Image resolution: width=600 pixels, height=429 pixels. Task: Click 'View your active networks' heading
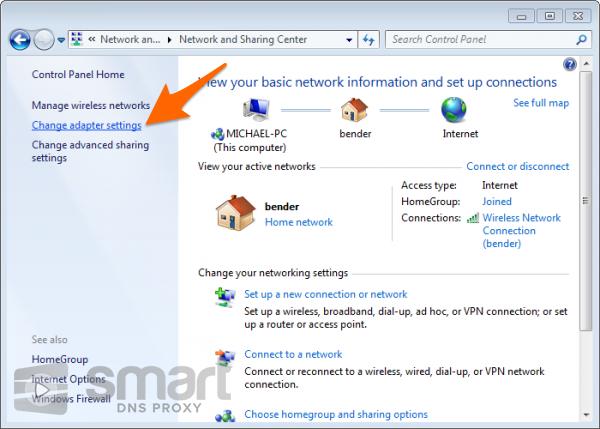(257, 166)
